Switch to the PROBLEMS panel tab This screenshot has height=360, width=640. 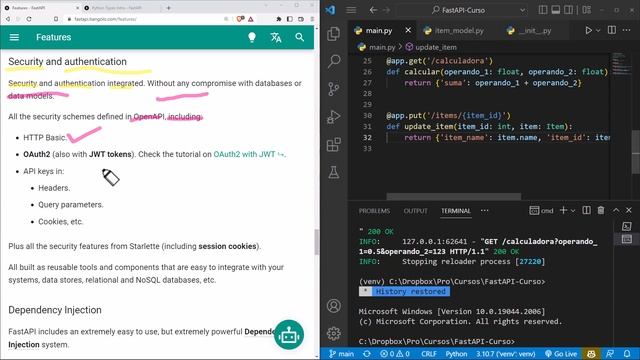coord(374,211)
